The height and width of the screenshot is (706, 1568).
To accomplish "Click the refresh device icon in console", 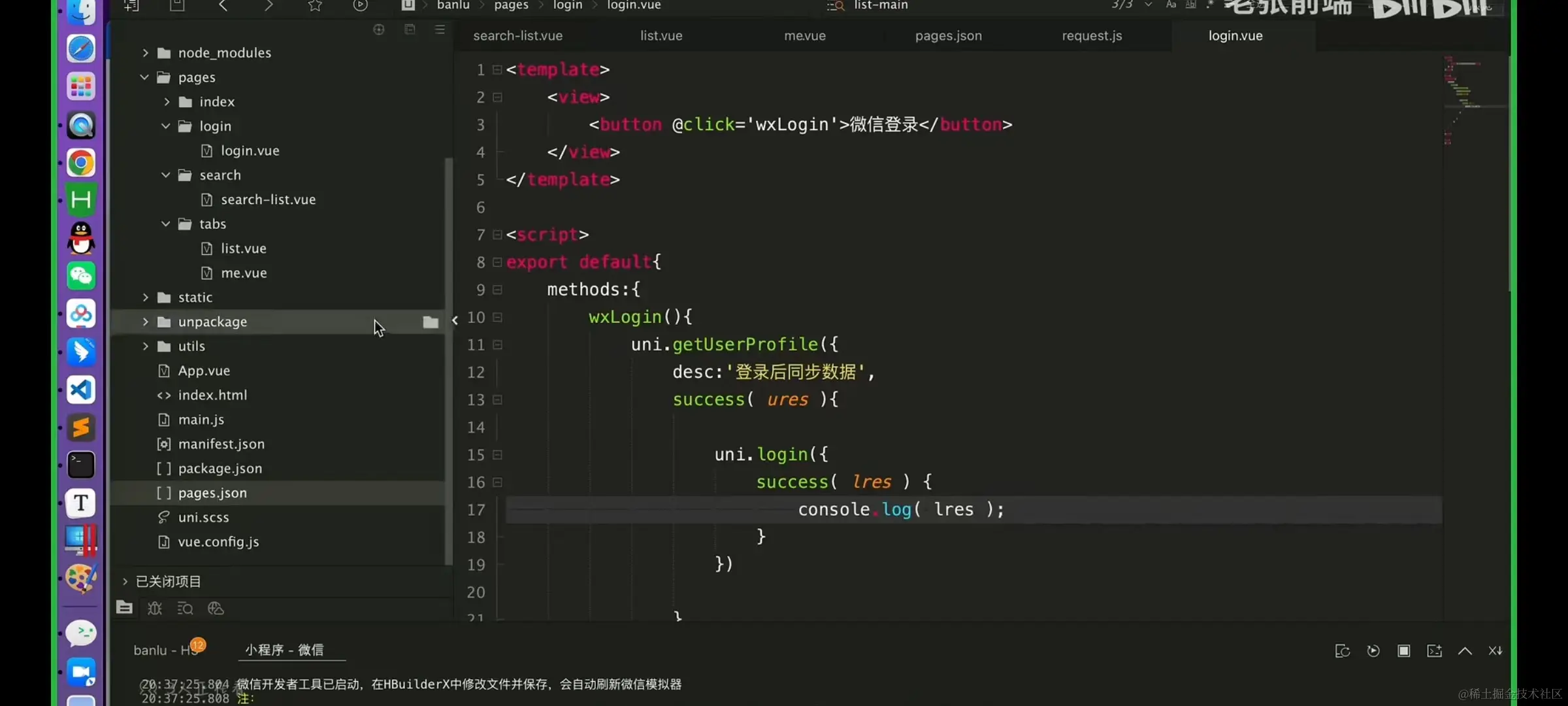I will [x=1343, y=650].
